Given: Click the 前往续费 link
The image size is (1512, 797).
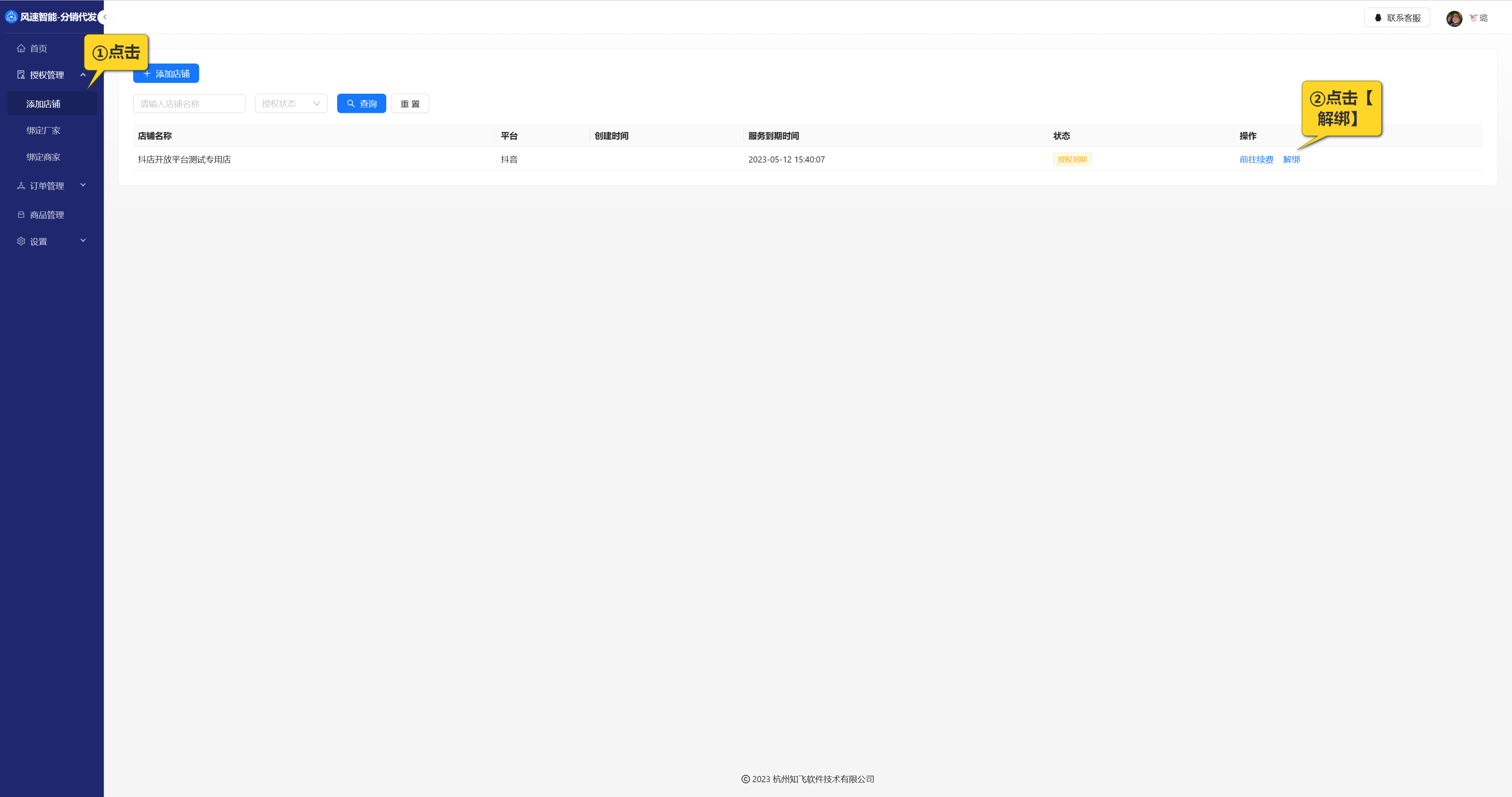Looking at the screenshot, I should pyautogui.click(x=1256, y=160).
